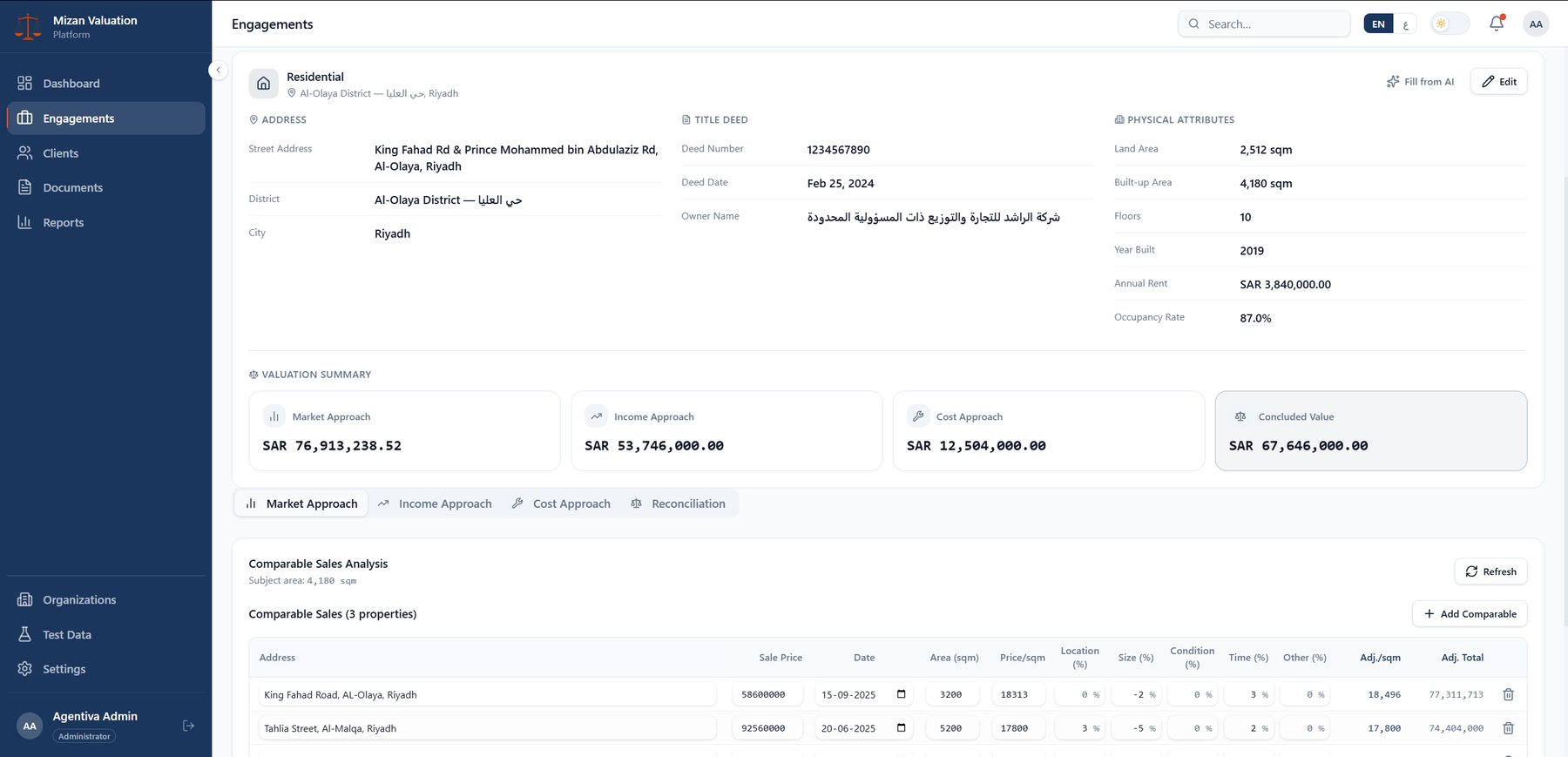Open the Engagements sidebar item

[105, 118]
